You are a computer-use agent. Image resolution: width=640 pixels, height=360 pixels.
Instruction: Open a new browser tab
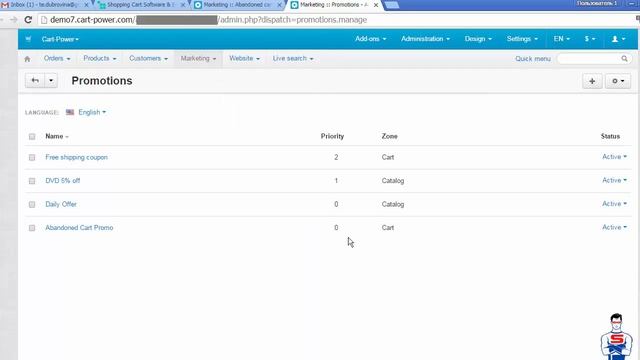pos(391,5)
